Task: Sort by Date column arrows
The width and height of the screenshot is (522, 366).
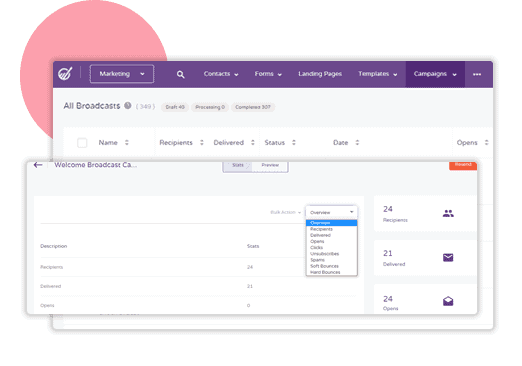Action: [357, 143]
